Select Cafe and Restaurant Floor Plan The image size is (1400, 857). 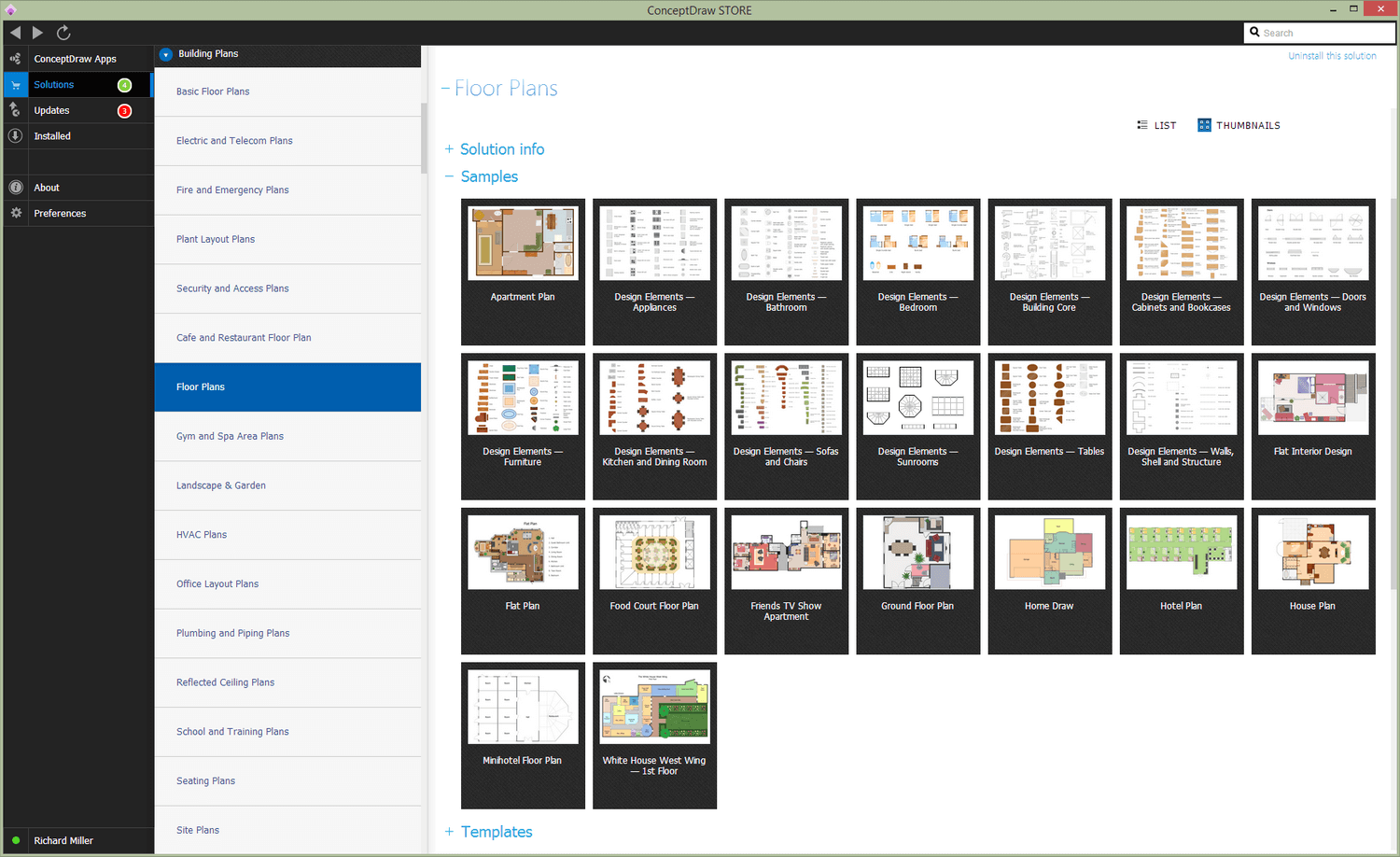point(287,338)
